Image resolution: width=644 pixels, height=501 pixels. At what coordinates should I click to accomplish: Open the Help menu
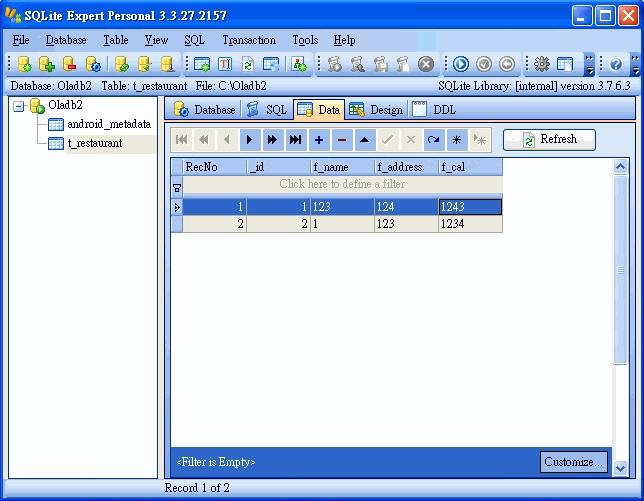[x=344, y=40]
